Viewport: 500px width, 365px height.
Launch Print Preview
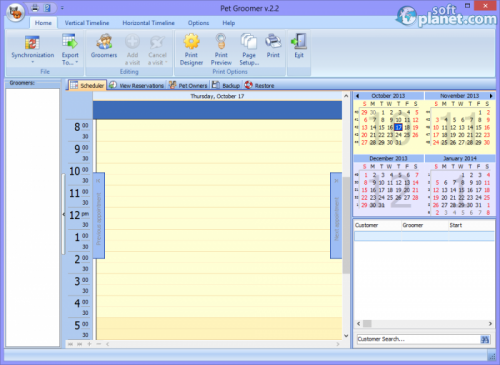[221, 49]
